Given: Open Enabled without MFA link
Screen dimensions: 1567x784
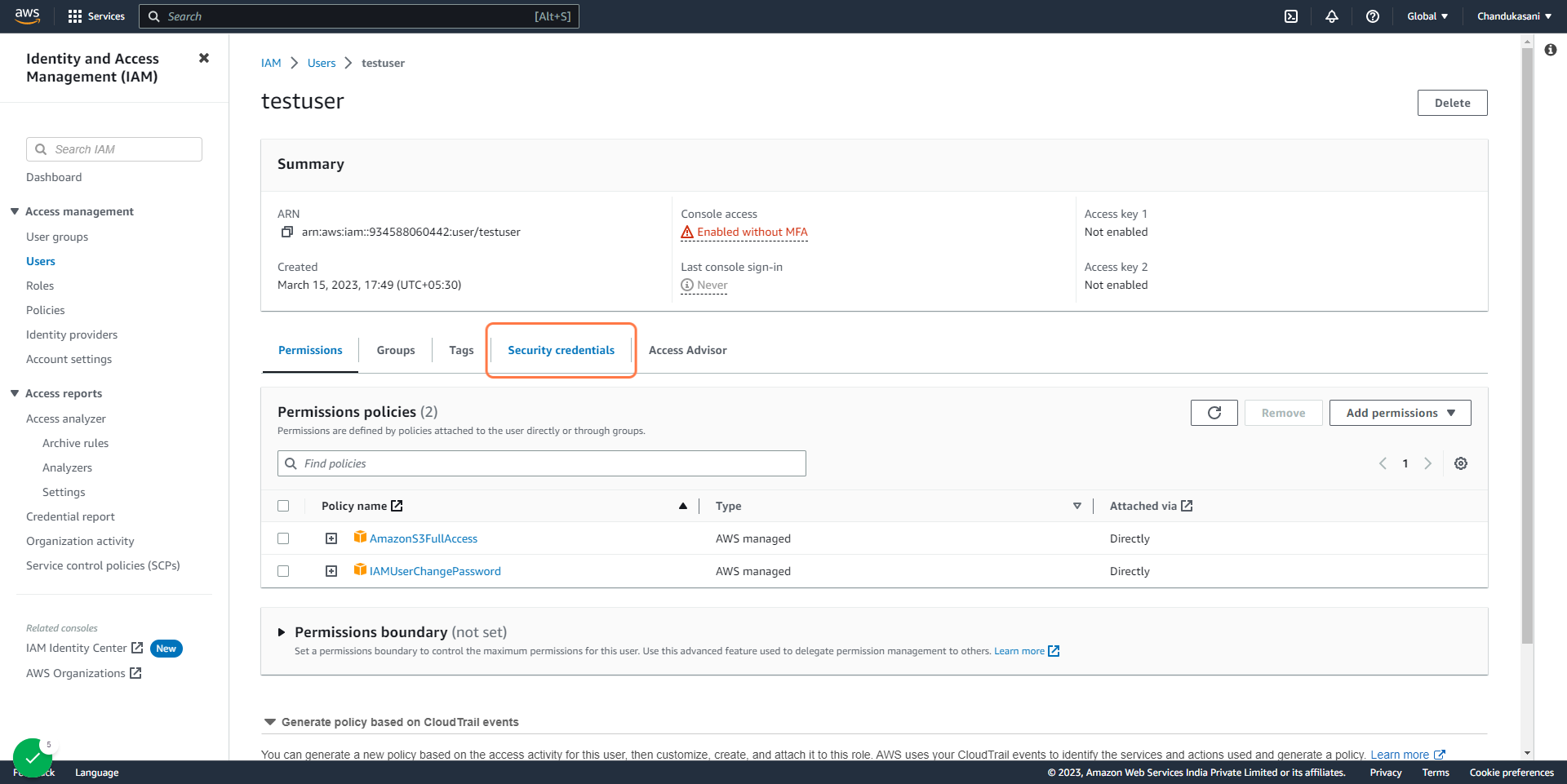Looking at the screenshot, I should point(752,233).
